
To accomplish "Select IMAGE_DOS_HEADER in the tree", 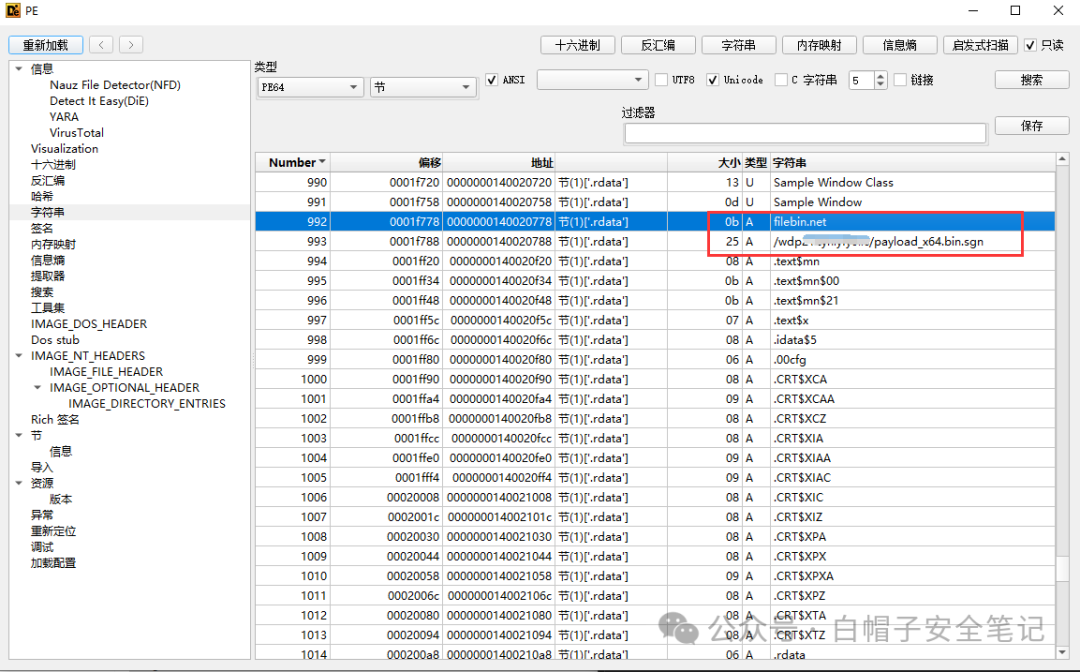I will coord(89,324).
